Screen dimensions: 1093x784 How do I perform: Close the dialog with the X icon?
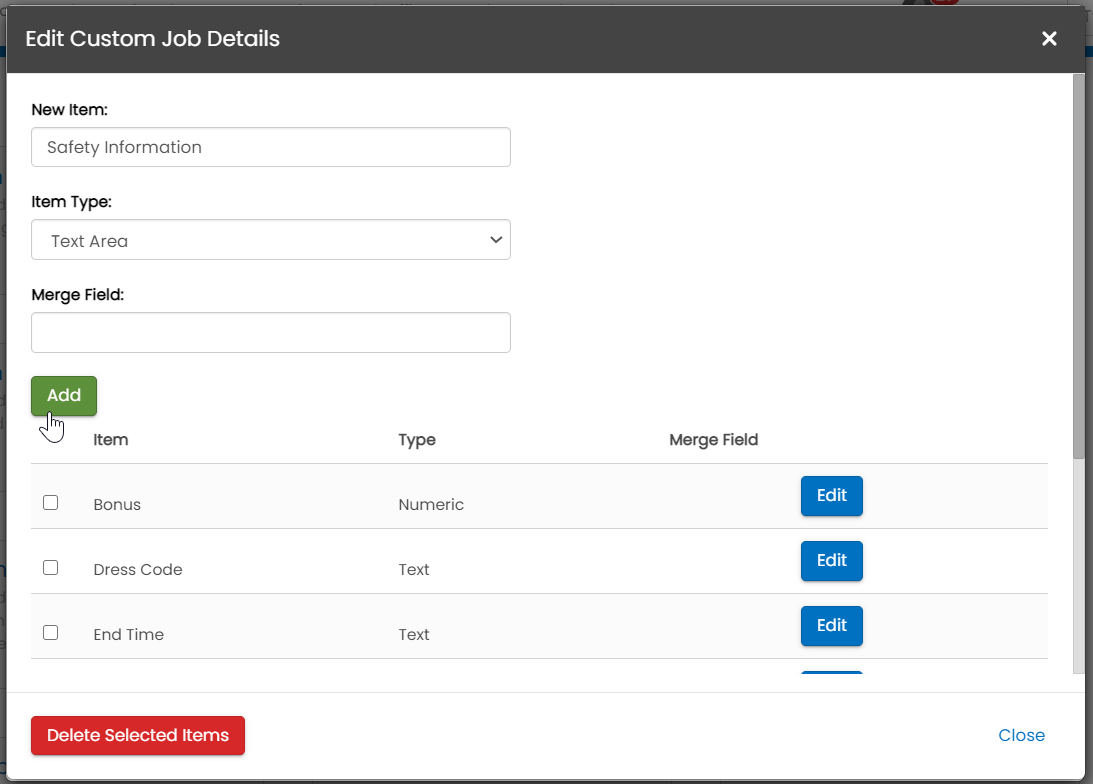click(1049, 39)
